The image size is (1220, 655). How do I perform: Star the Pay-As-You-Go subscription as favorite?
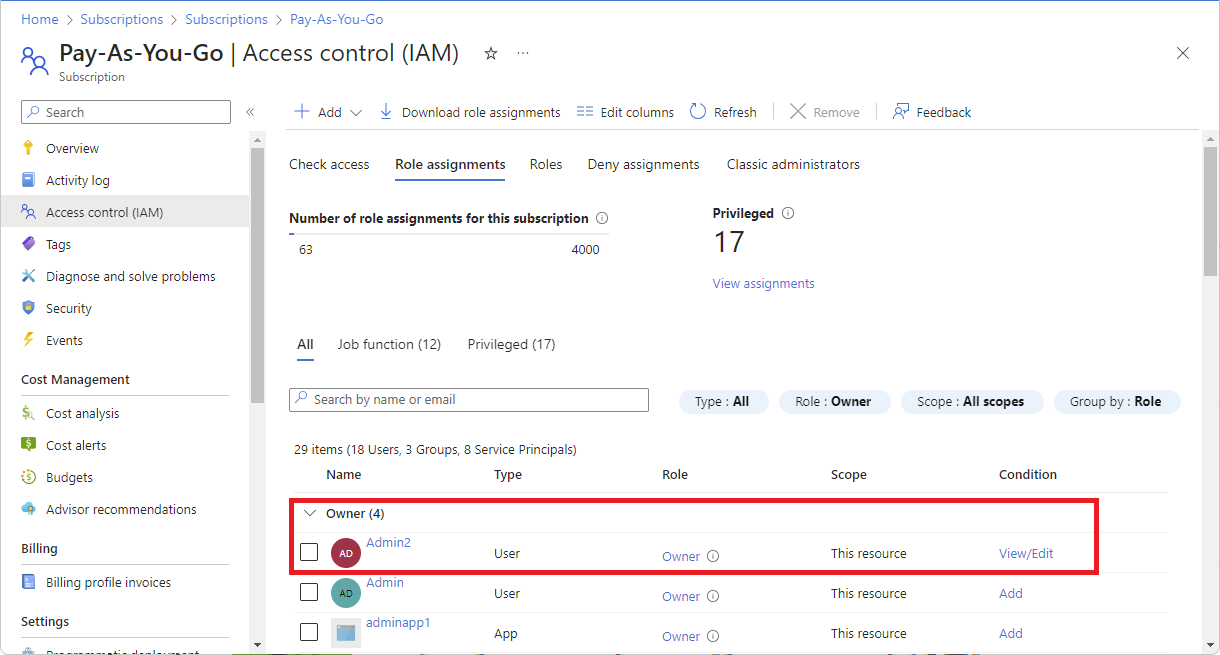tap(490, 53)
